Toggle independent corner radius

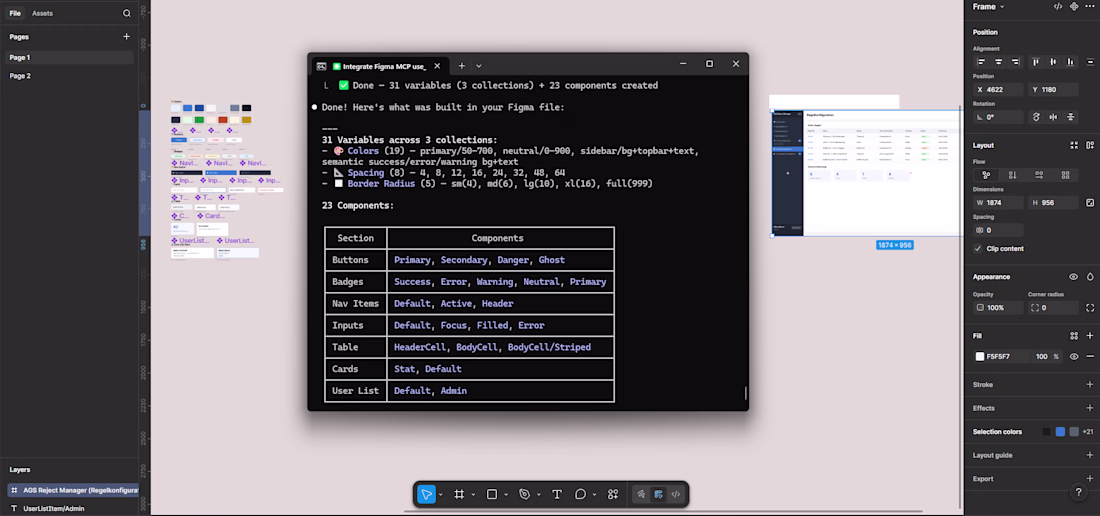[1089, 308]
